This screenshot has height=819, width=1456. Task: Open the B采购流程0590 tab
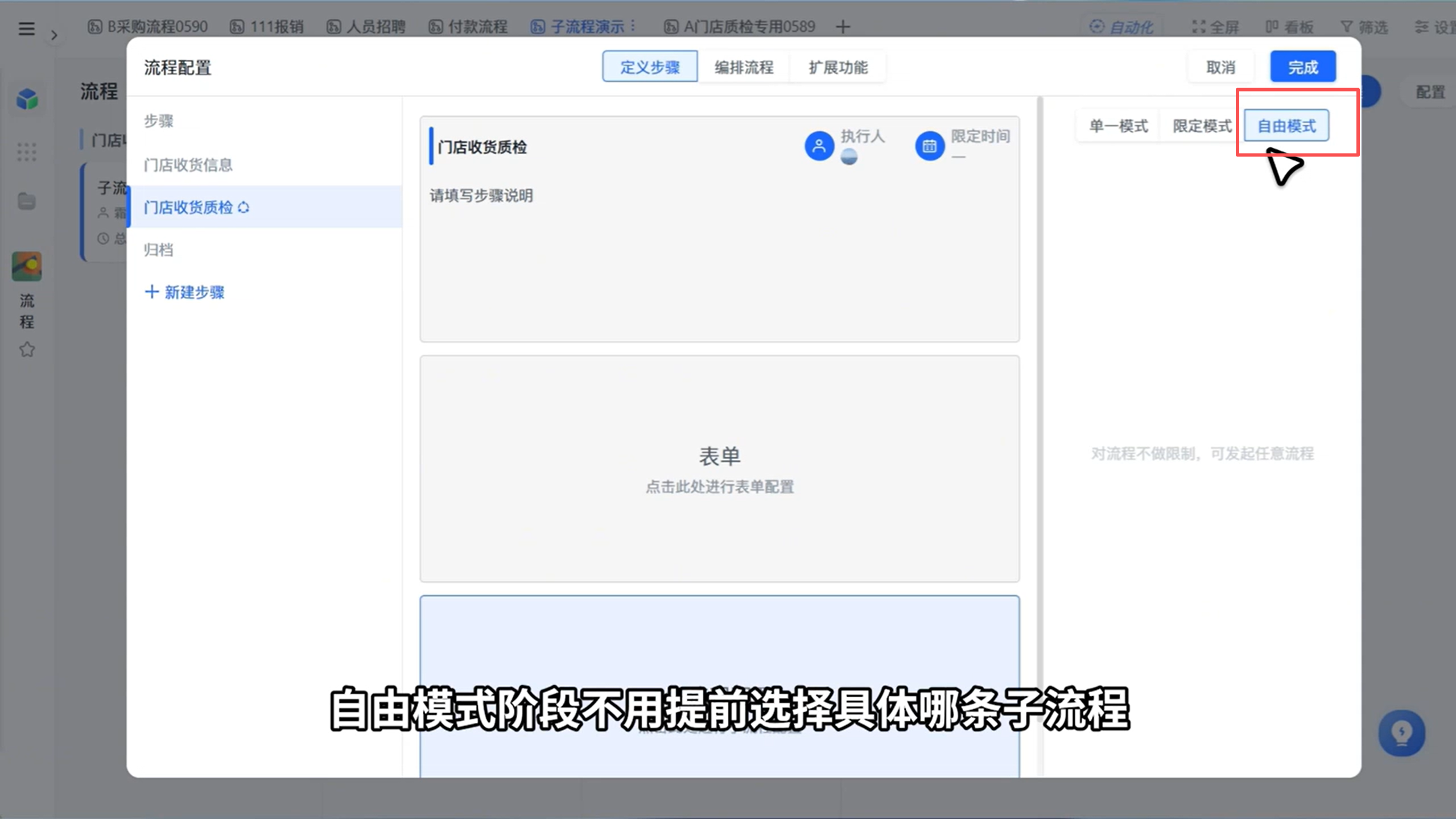click(x=147, y=26)
